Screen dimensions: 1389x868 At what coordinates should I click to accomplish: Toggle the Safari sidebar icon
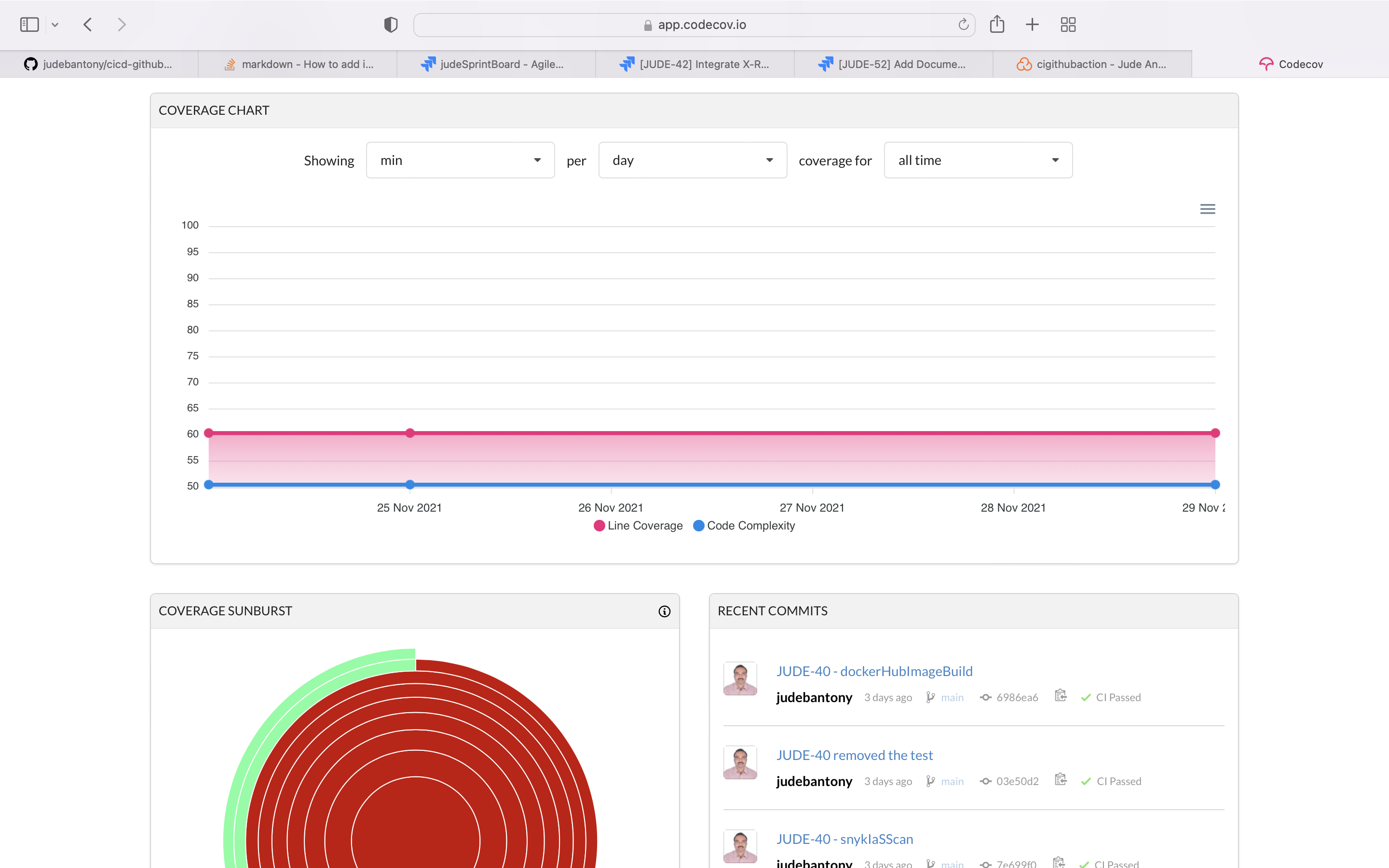[x=29, y=25]
